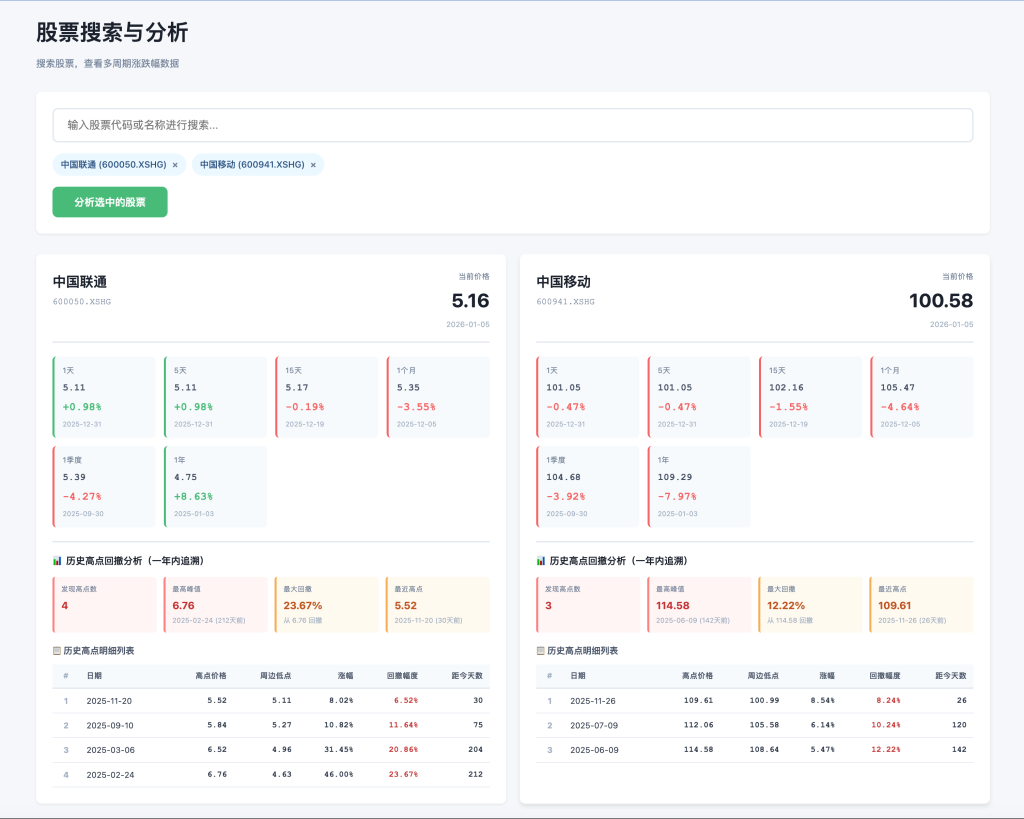This screenshot has height=819, width=1024.
Task: Click the list icon beside 历史高点明细列表 in 中国移动 card
Action: click(541, 651)
